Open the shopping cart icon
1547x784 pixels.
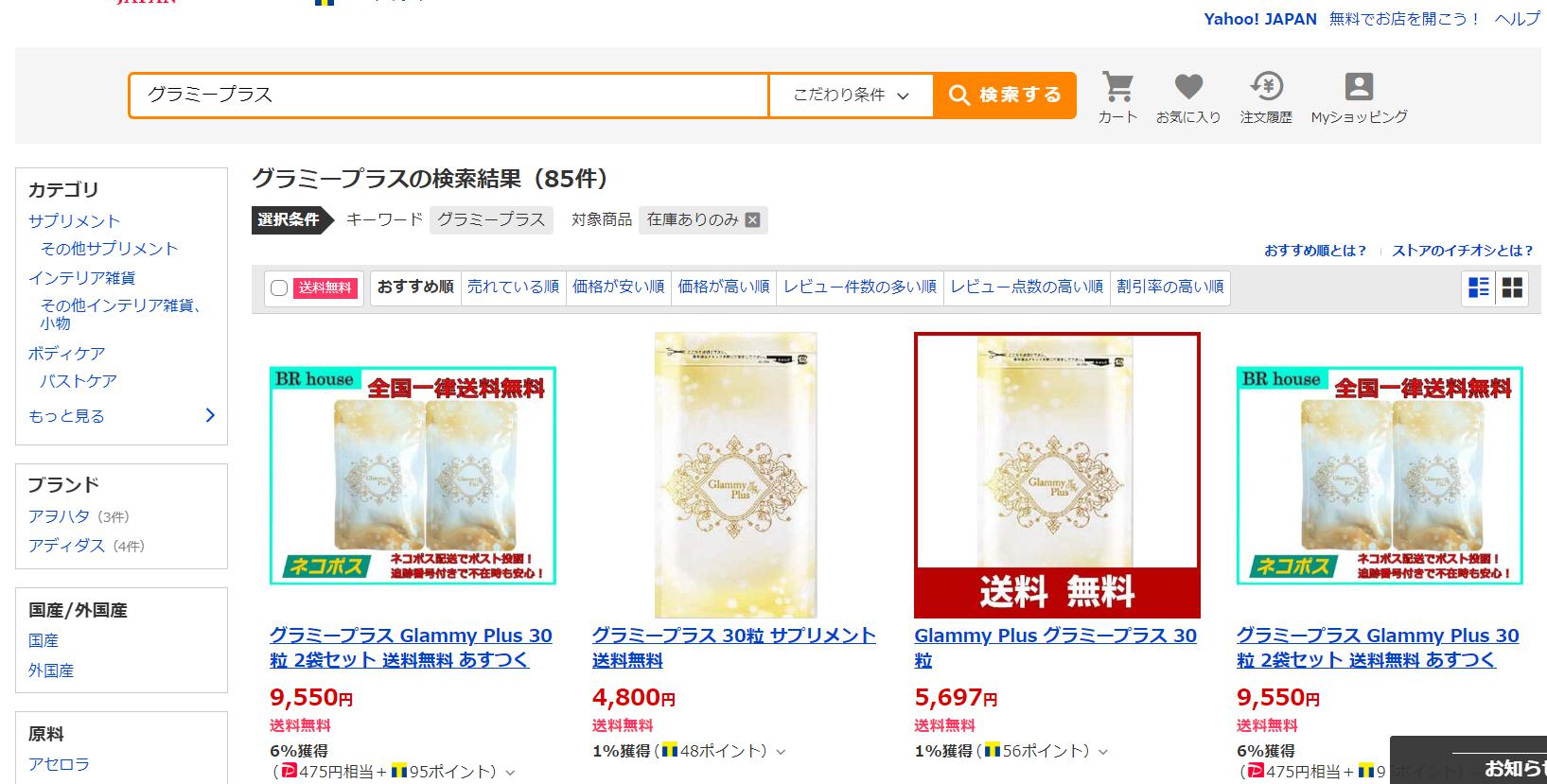click(x=1117, y=88)
